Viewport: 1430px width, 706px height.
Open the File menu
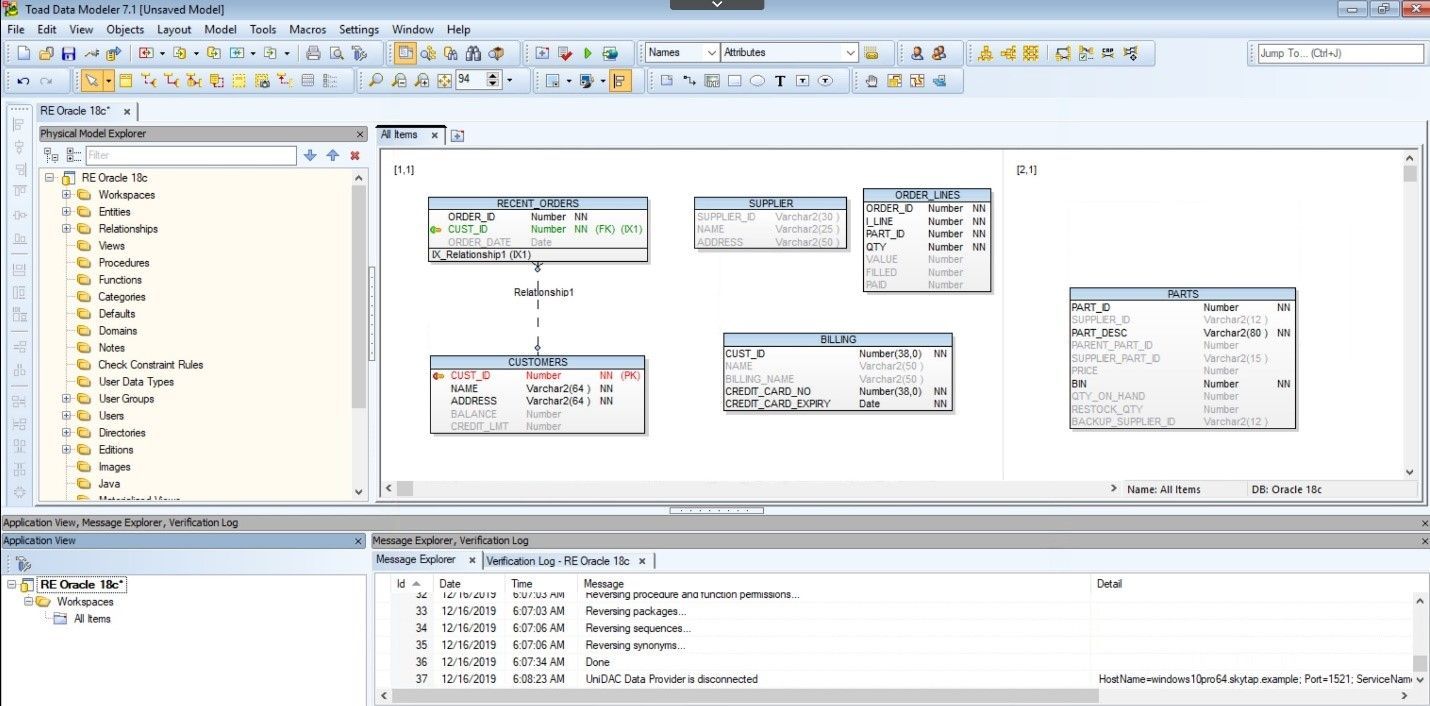click(x=16, y=30)
